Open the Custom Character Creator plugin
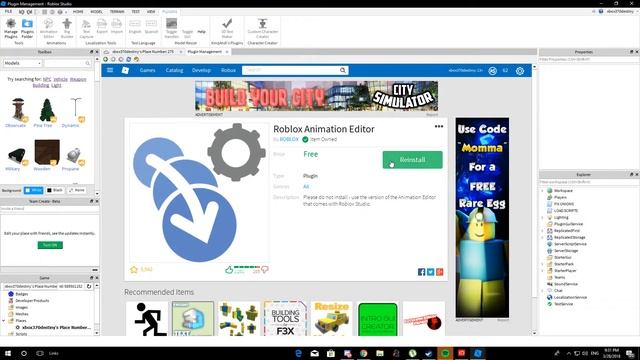The image size is (640, 360). click(262, 28)
